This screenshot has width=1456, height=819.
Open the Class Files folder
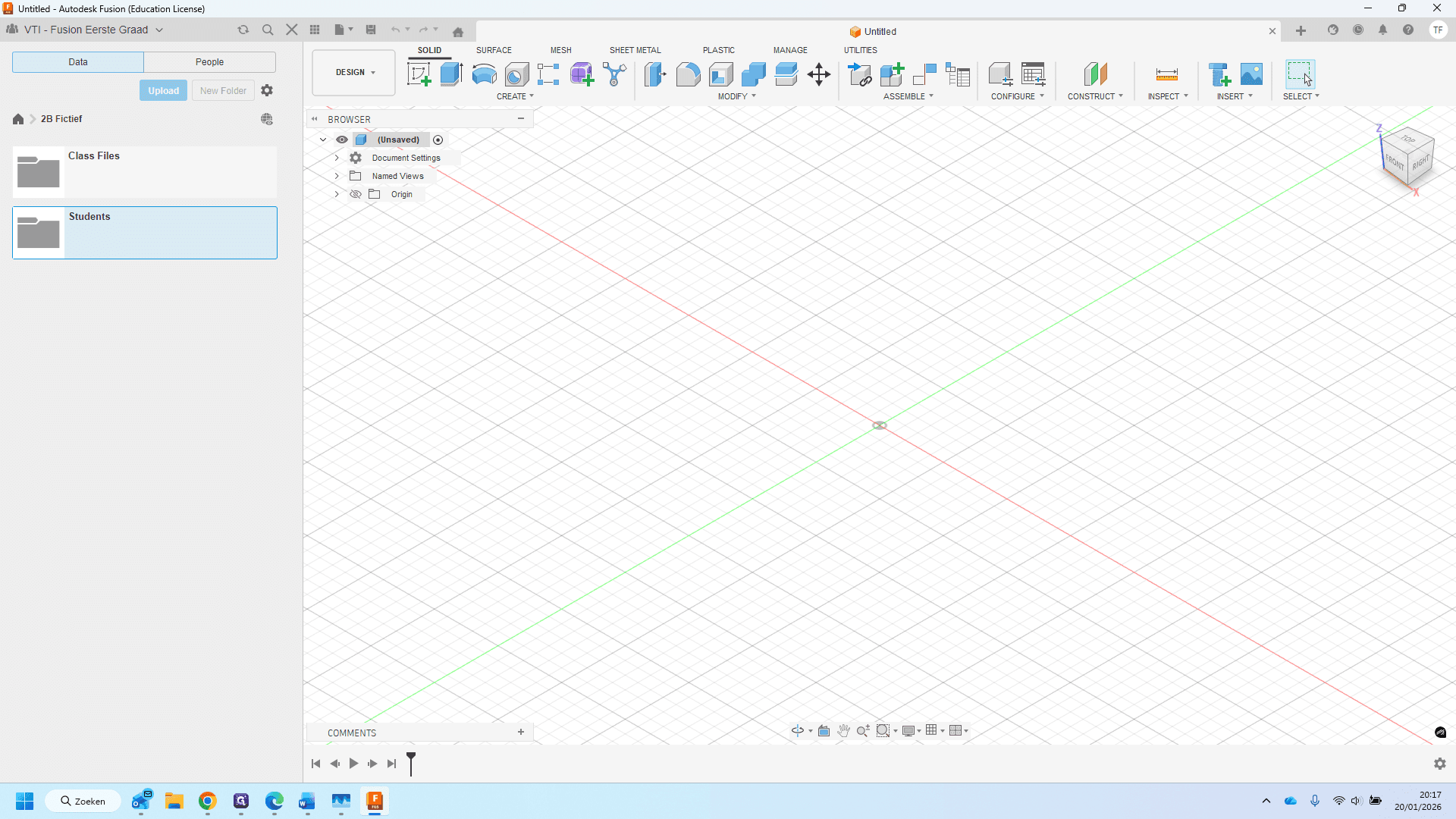coord(145,172)
